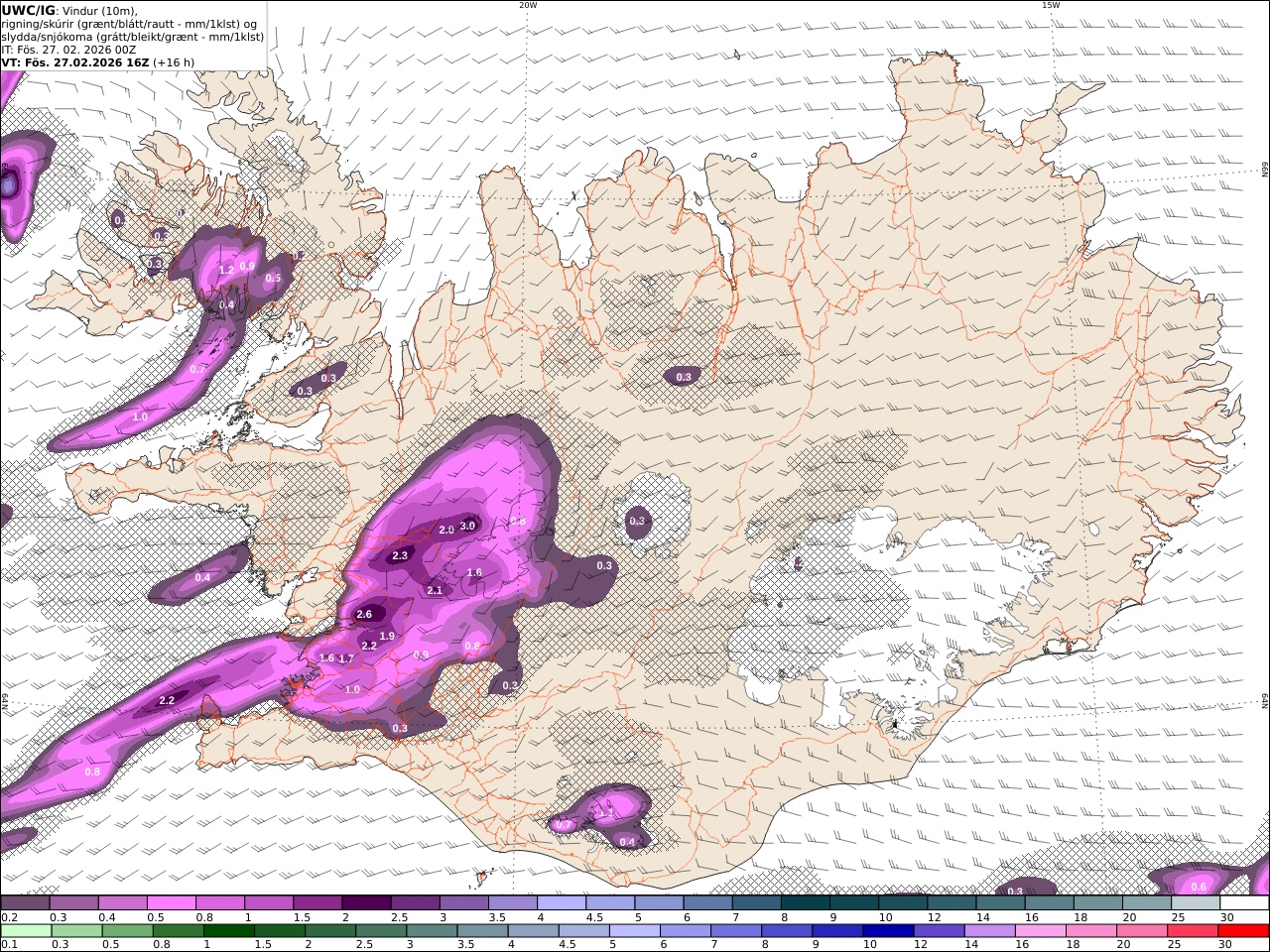Click the 'IT: Fös. 27. 02. 2026 00Z' line
This screenshot has height=952, width=1270.
(68, 50)
